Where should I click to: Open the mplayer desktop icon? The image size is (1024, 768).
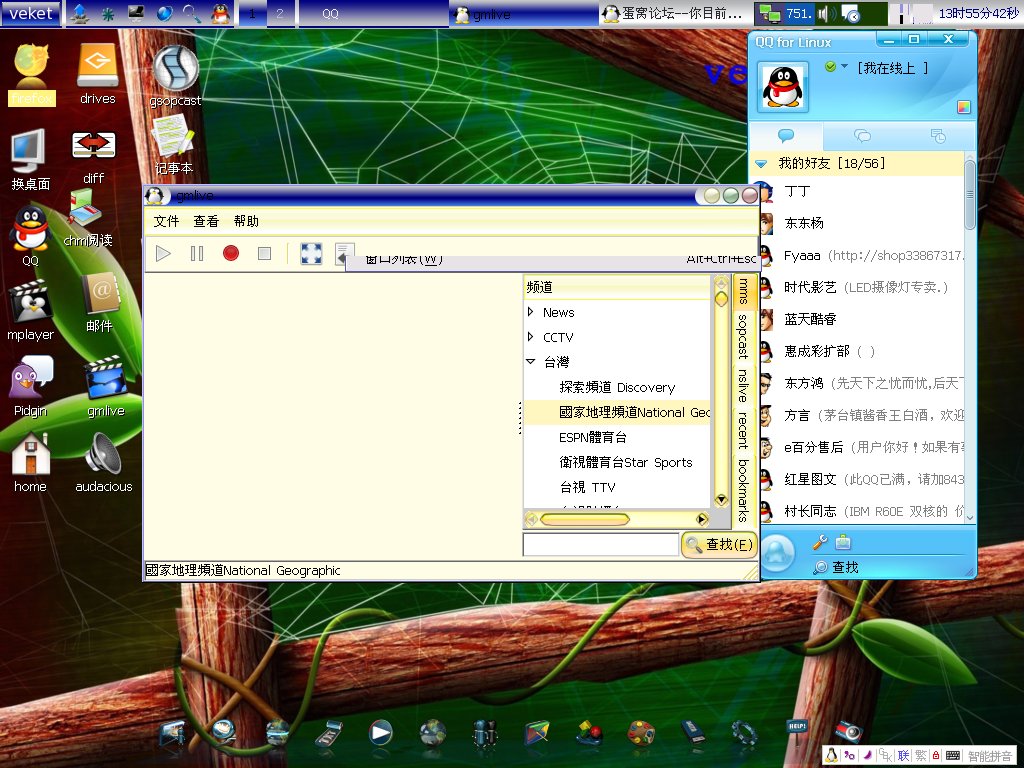pos(30,311)
